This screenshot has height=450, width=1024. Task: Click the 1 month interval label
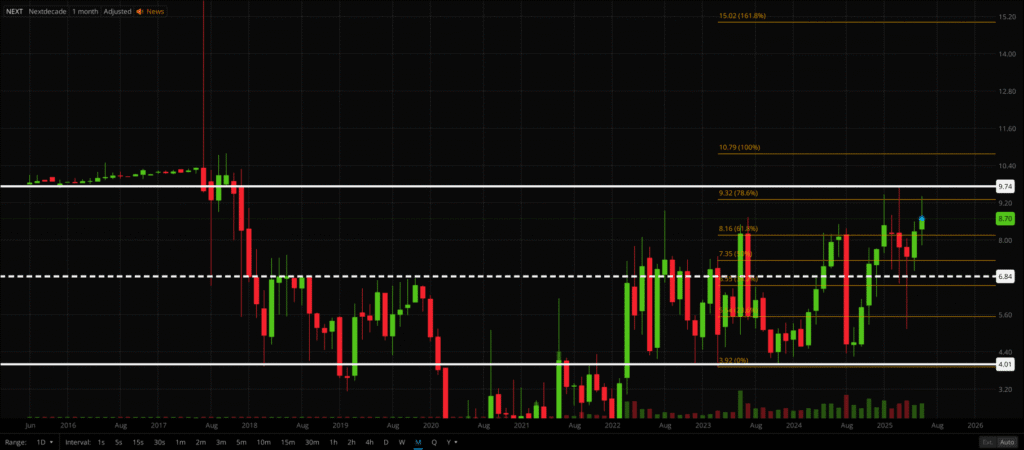(x=85, y=11)
